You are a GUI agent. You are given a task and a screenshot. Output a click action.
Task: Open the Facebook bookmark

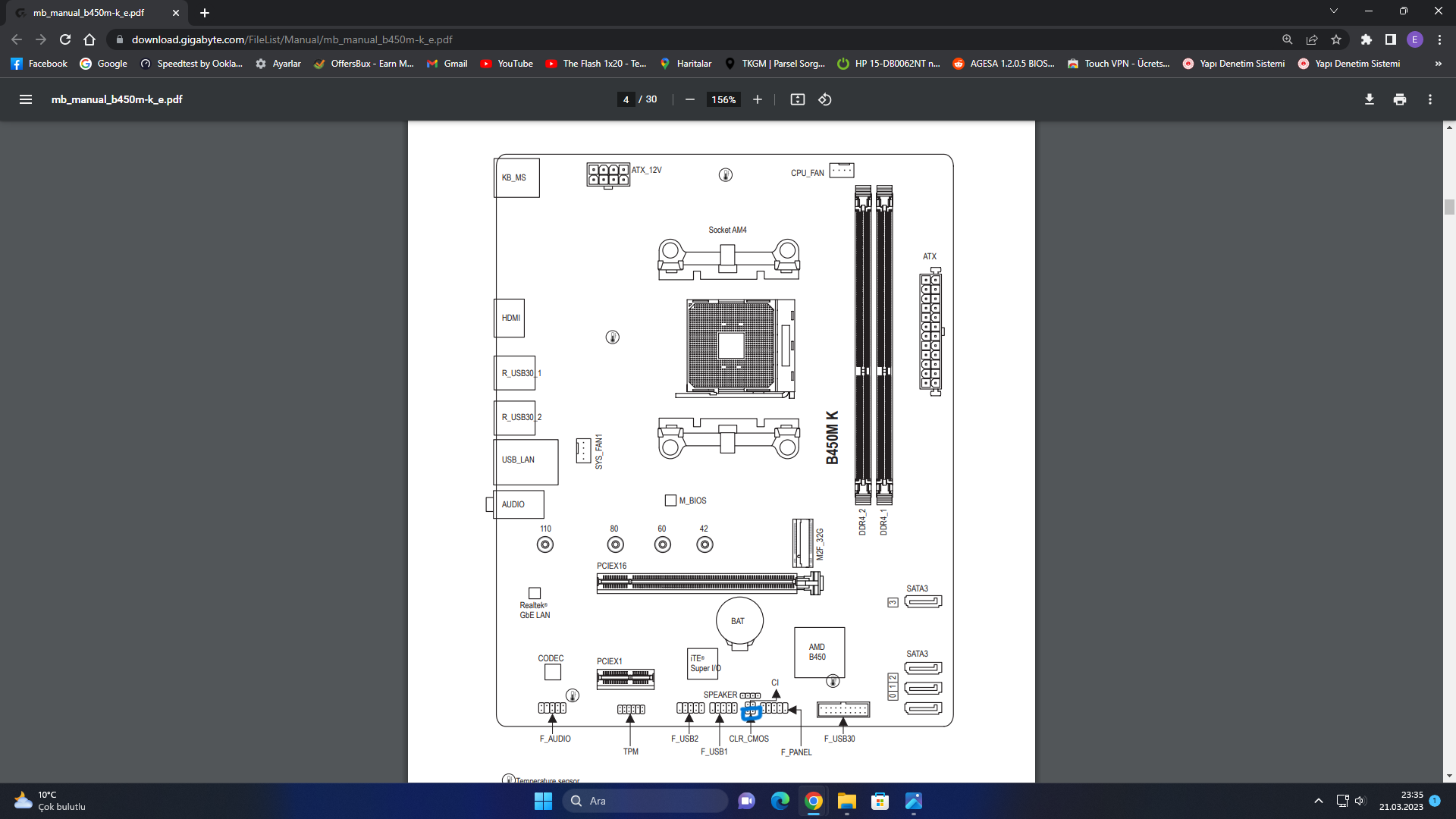pyautogui.click(x=39, y=64)
